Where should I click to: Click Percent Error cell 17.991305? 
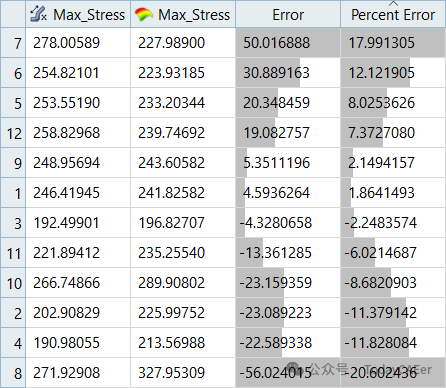pos(393,43)
